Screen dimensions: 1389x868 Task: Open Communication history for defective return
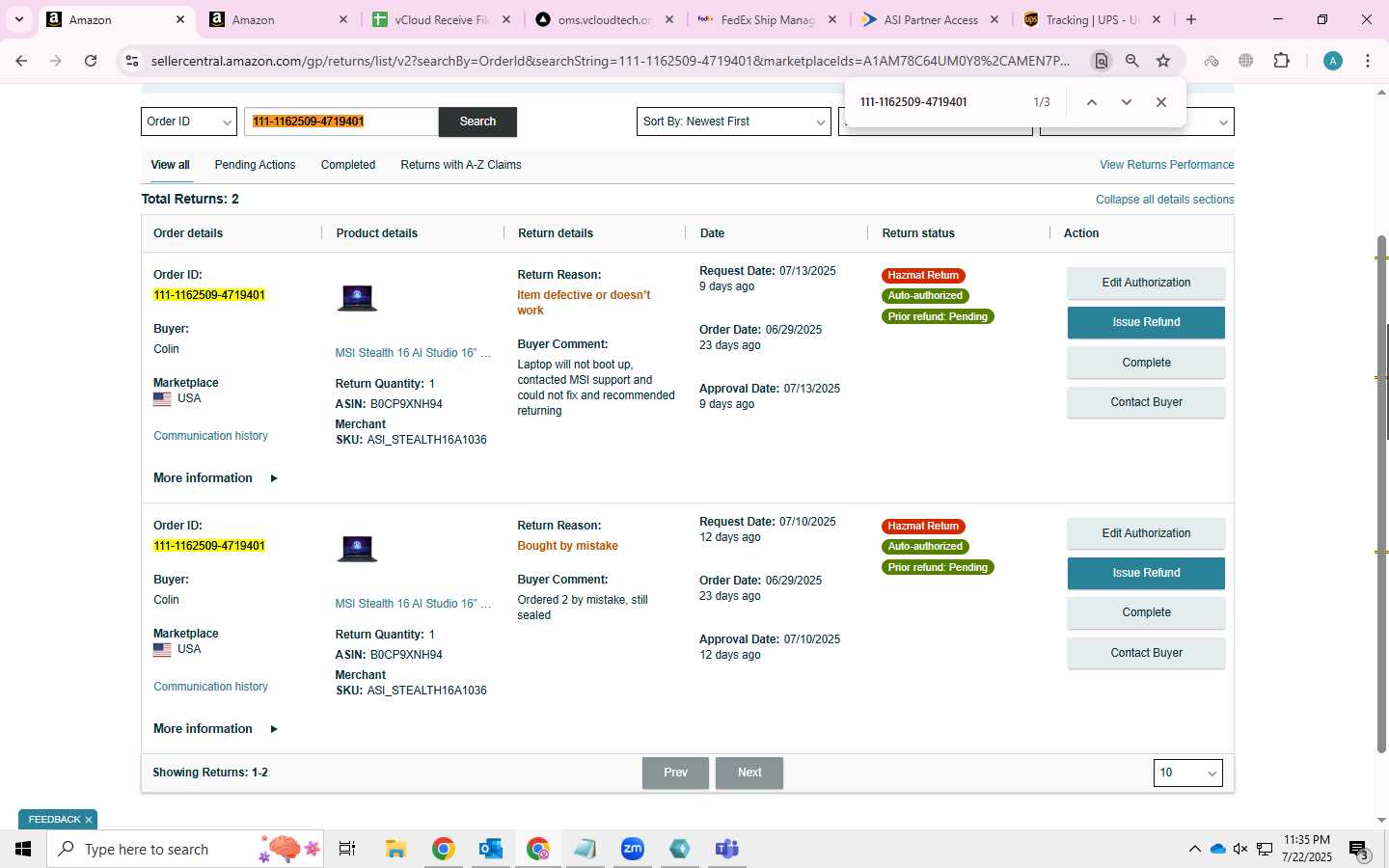(x=210, y=436)
